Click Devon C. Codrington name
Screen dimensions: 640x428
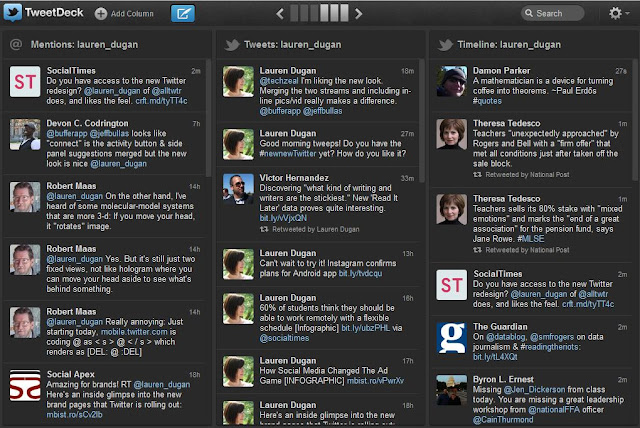click(x=87, y=123)
